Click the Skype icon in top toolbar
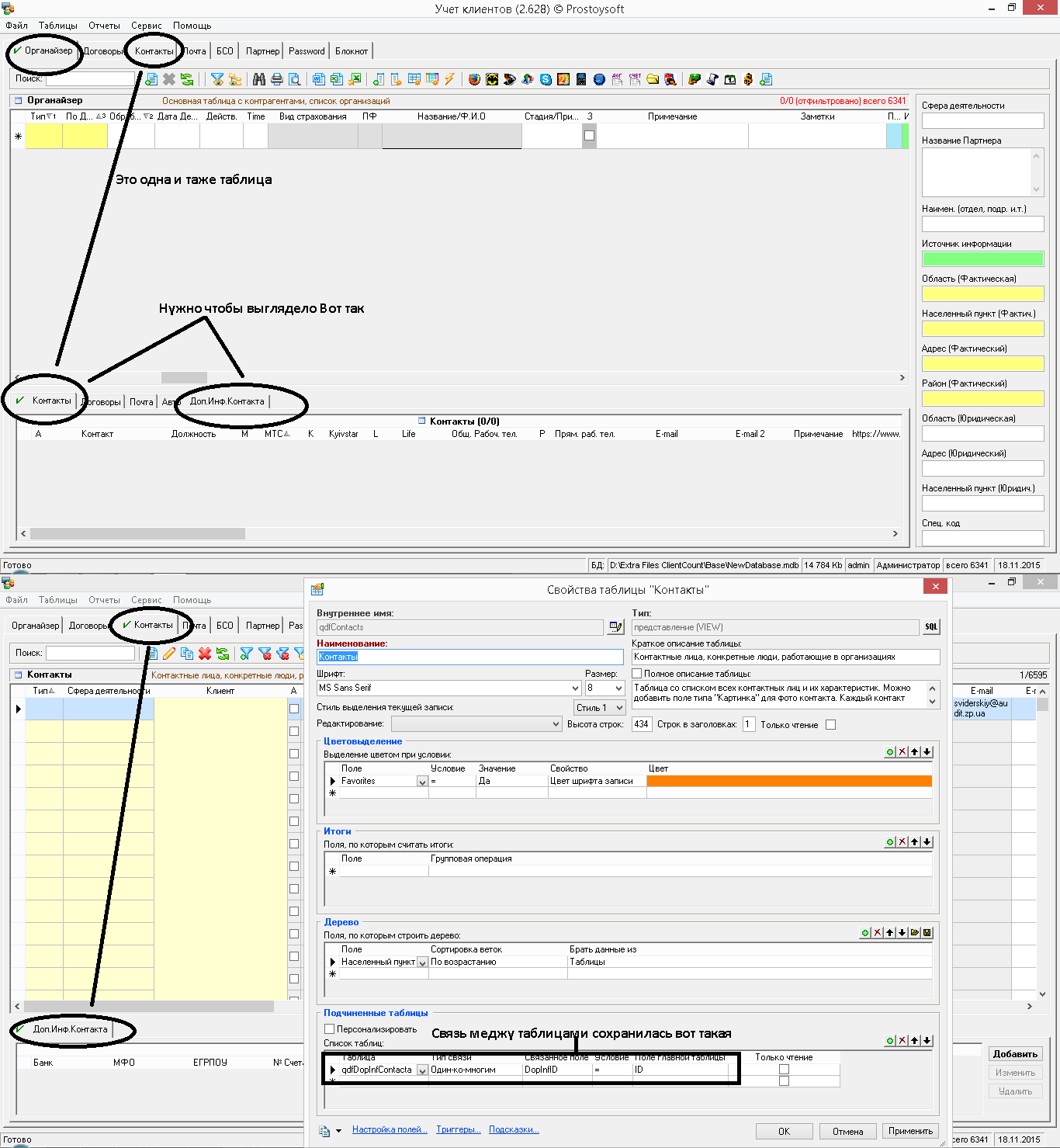This screenshot has width=1060, height=1148. 546,79
